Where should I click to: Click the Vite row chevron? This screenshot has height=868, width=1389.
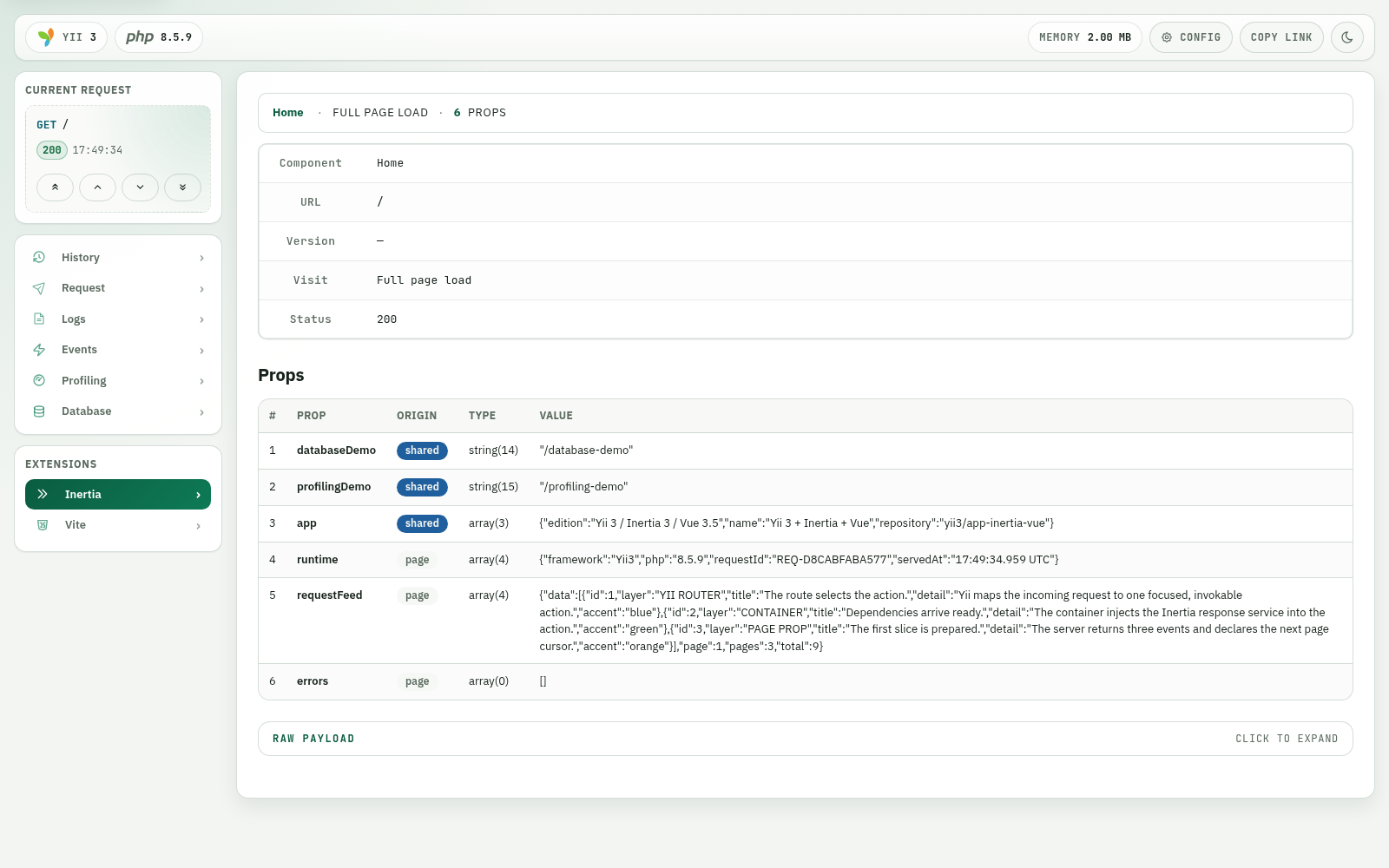[198, 526]
